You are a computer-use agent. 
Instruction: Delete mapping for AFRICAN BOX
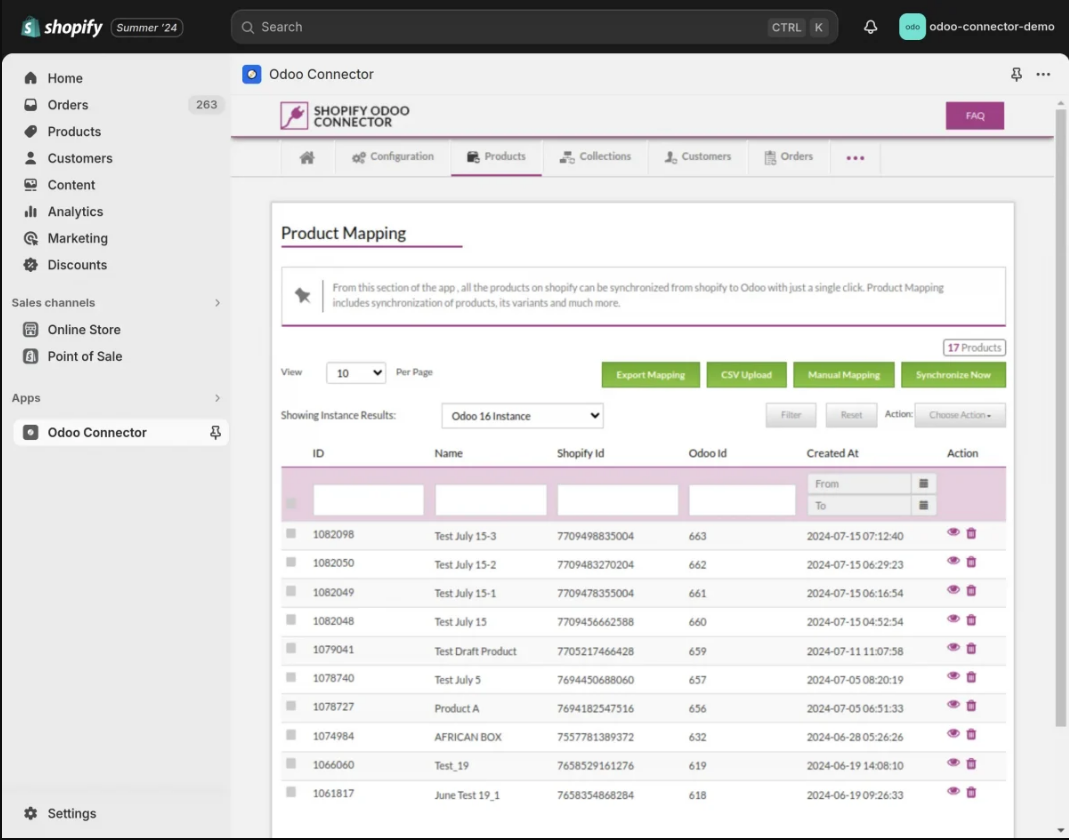[971, 734]
